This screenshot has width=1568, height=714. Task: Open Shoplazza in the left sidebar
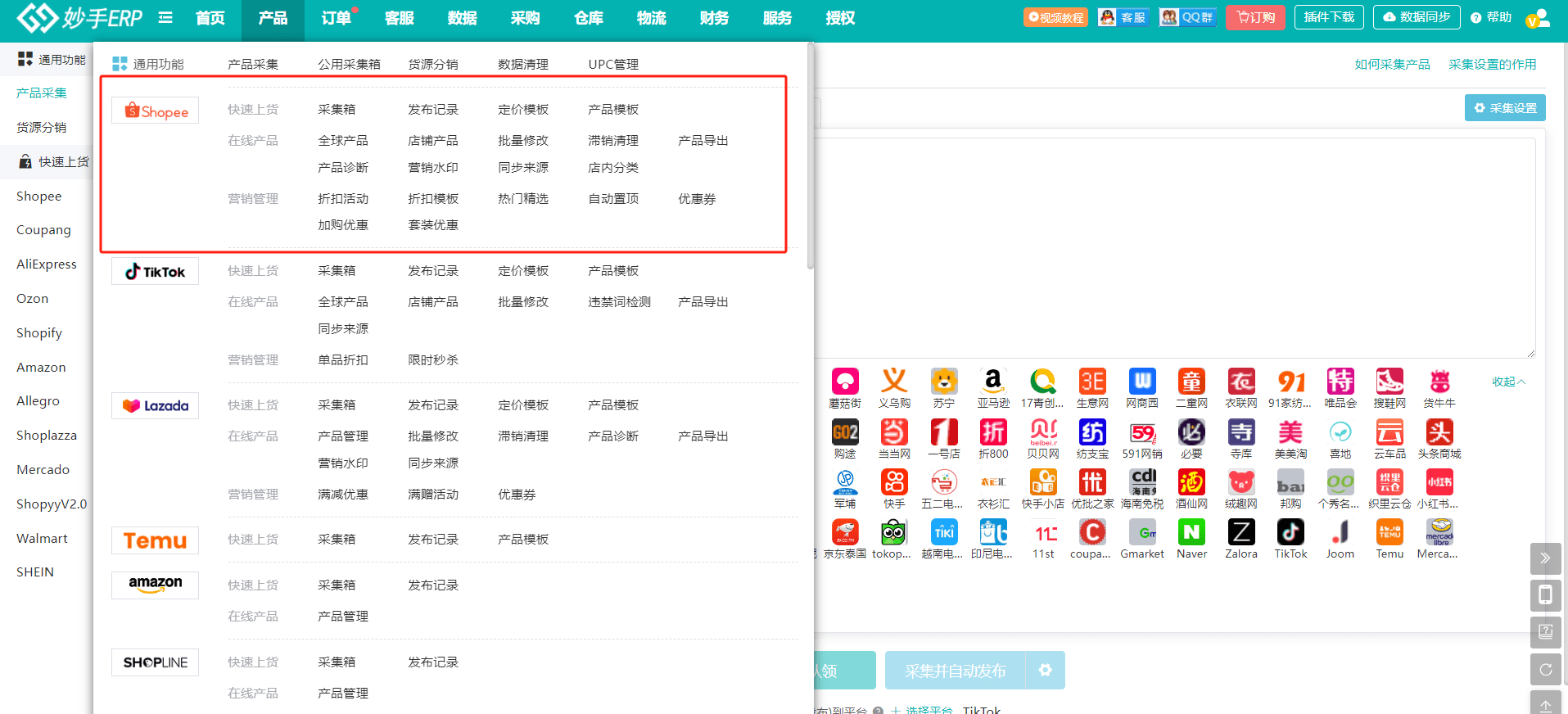tap(47, 436)
